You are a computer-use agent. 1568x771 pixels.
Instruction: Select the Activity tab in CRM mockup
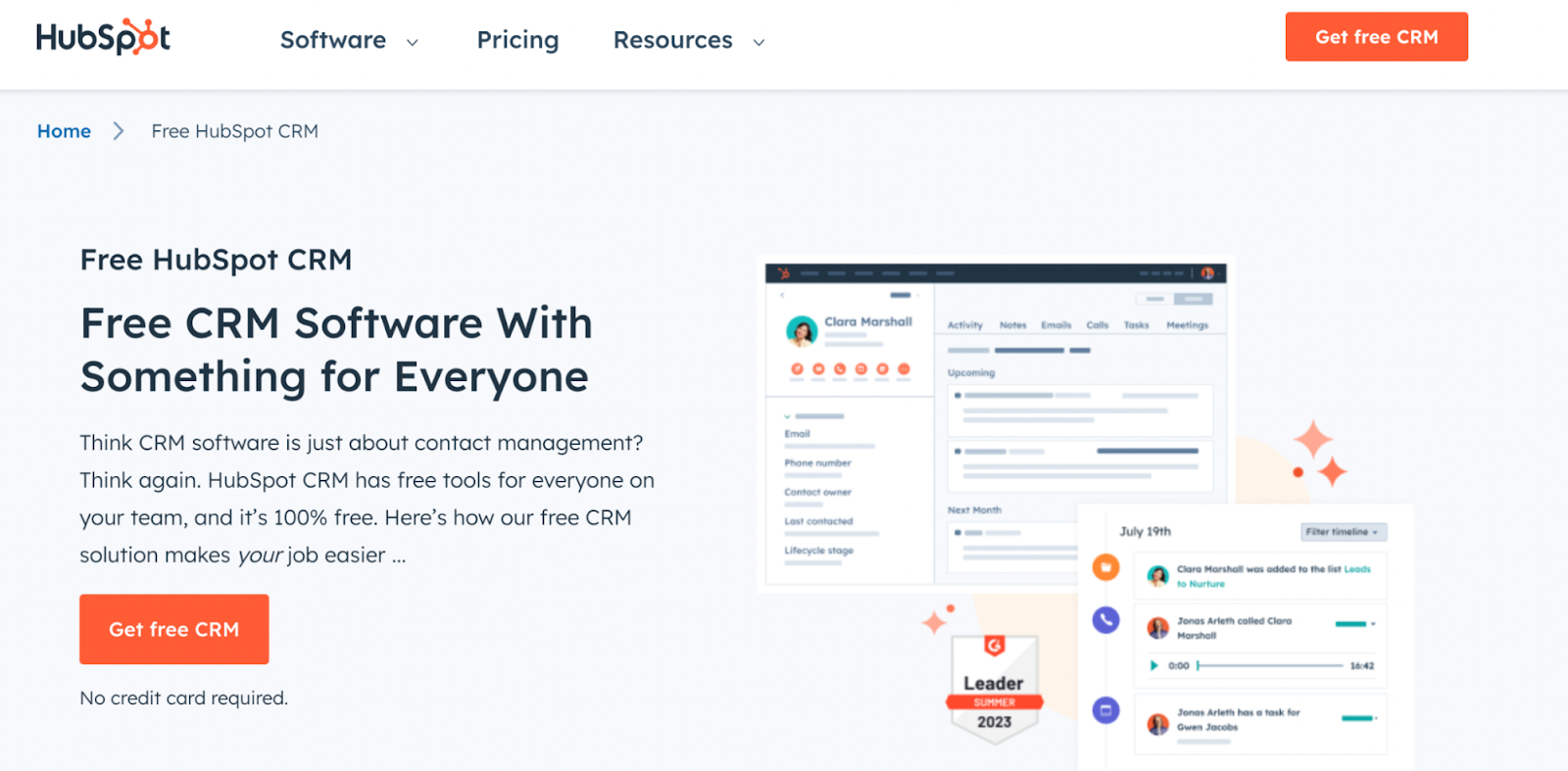coord(964,325)
